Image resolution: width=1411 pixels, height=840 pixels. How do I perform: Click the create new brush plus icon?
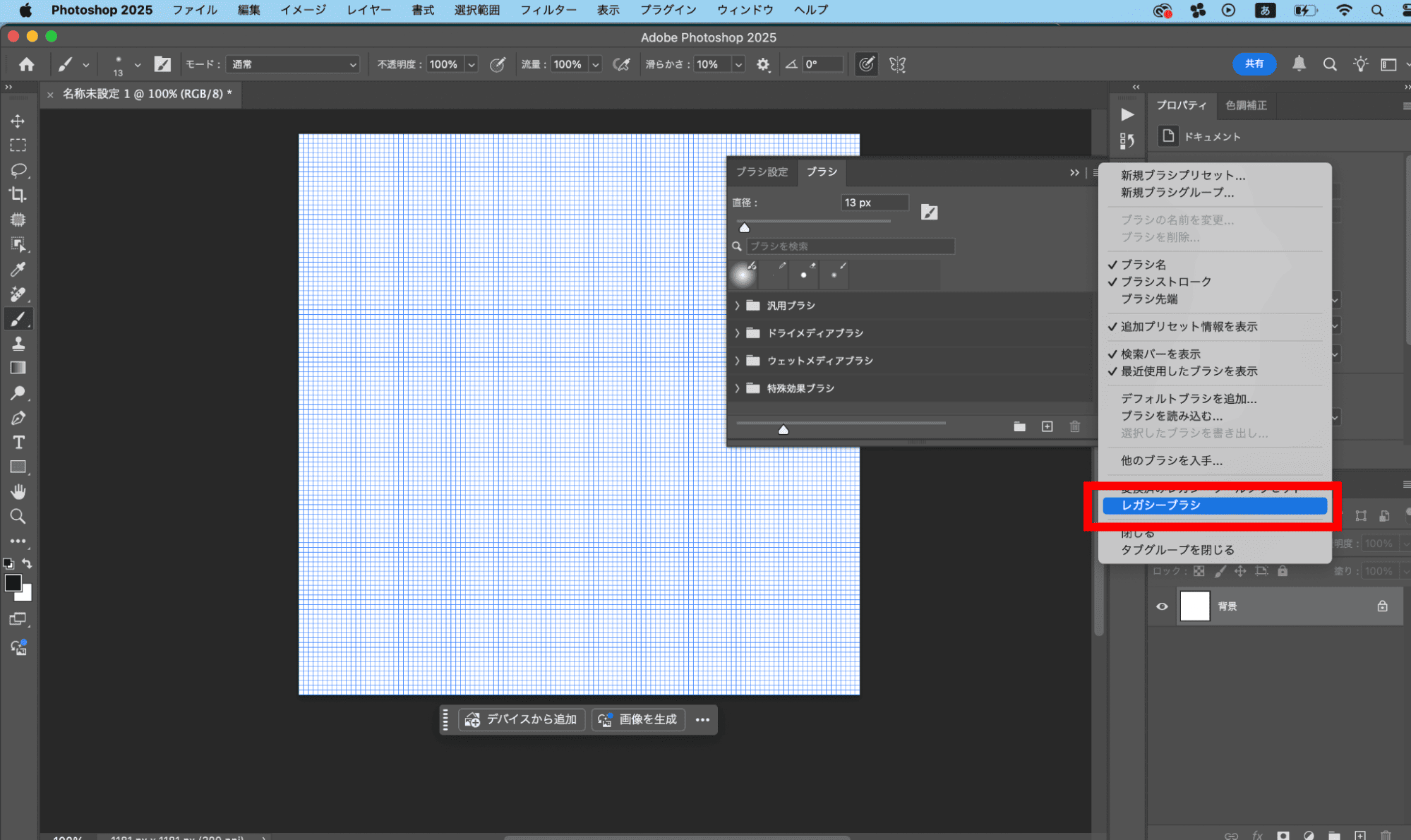1047,426
